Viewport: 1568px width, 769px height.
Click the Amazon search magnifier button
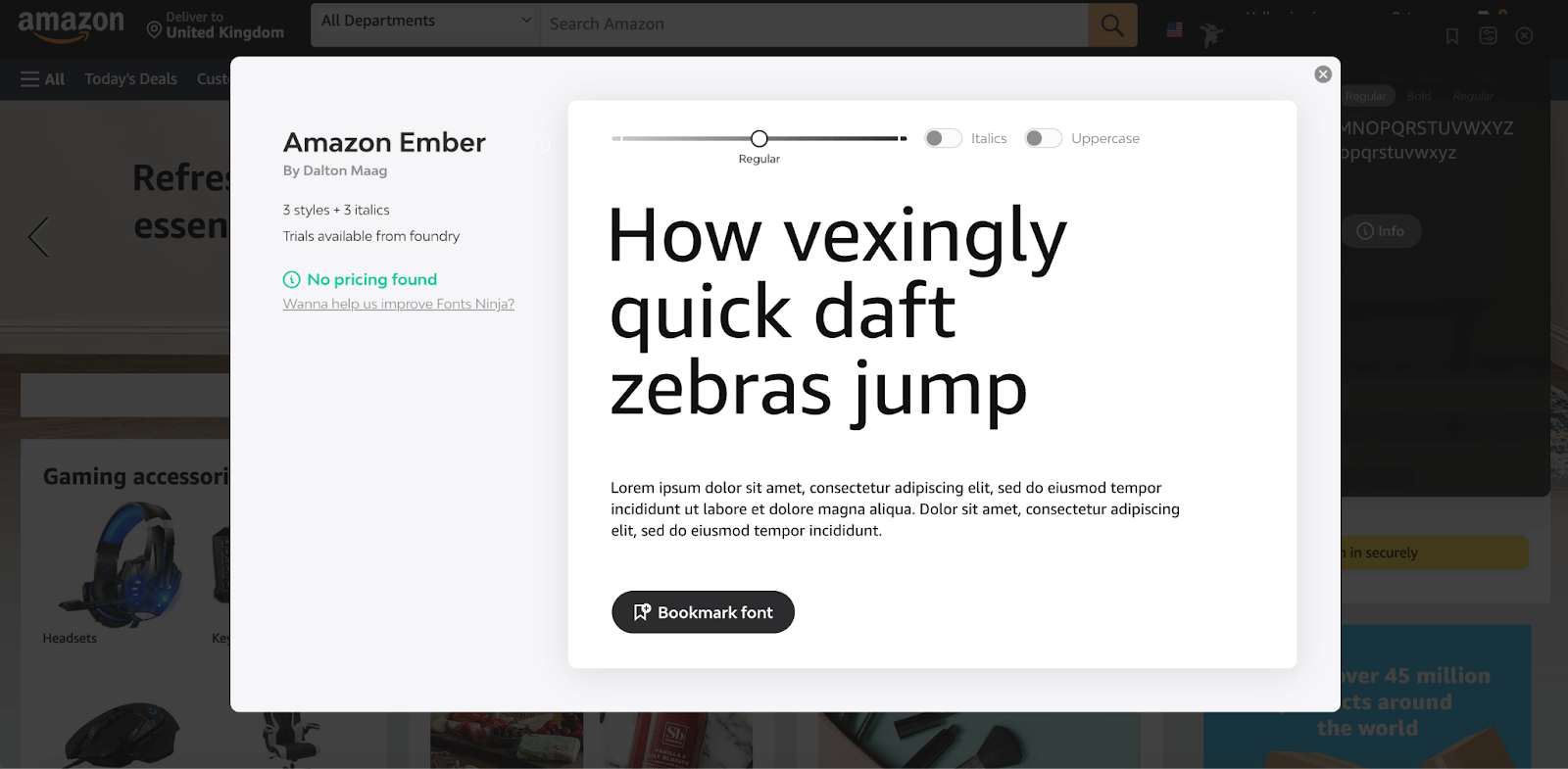[1112, 24]
